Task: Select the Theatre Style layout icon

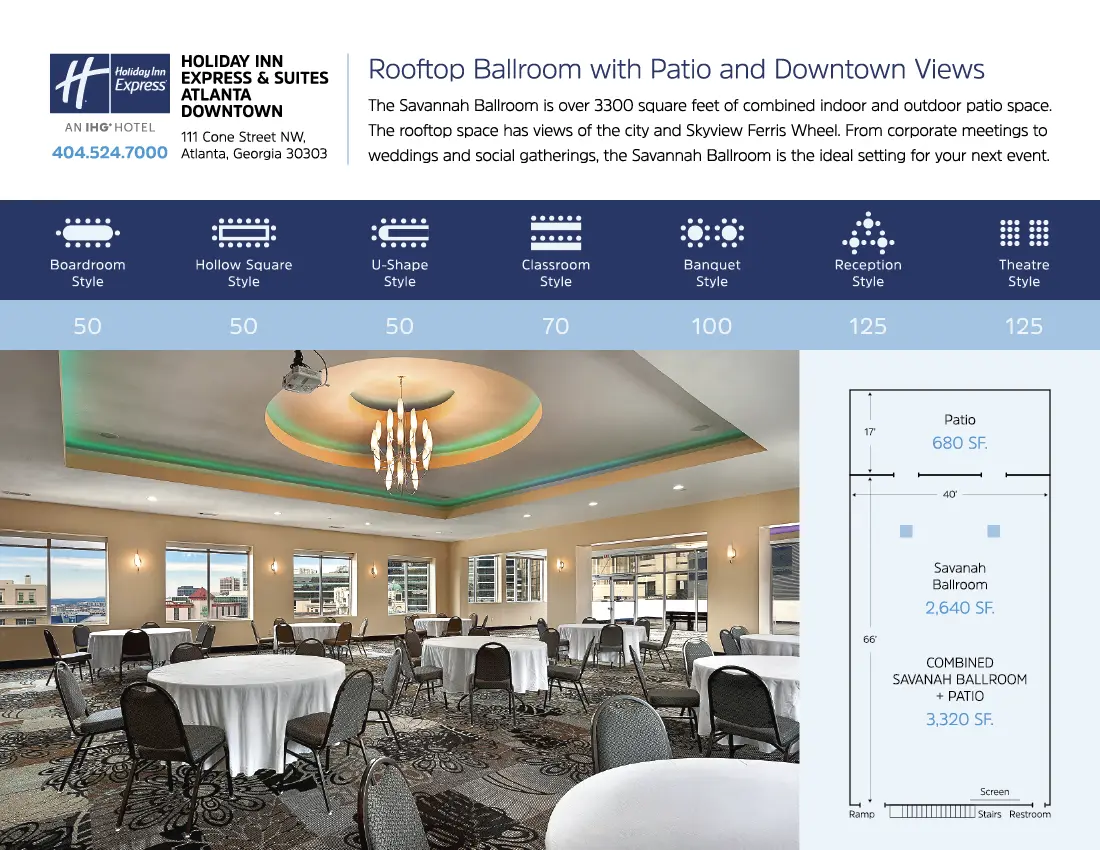Action: 1024,233
